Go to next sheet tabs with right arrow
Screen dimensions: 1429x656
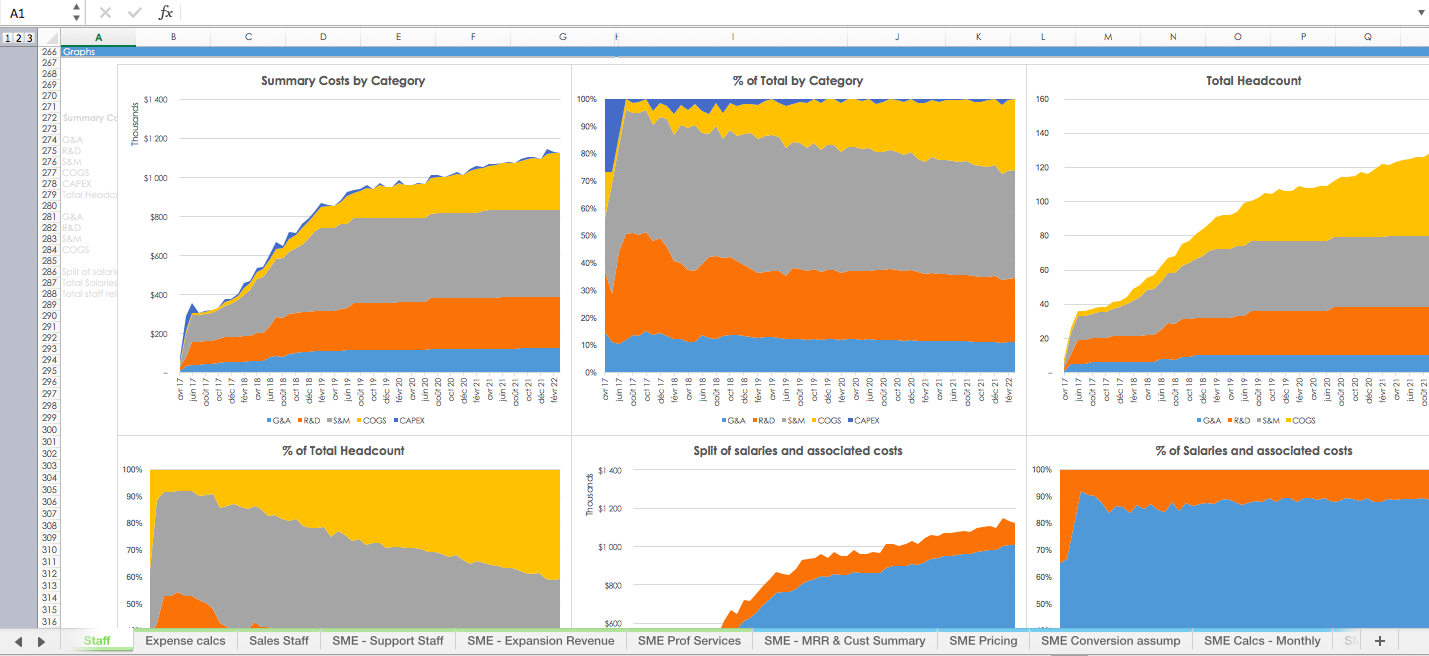click(x=41, y=641)
